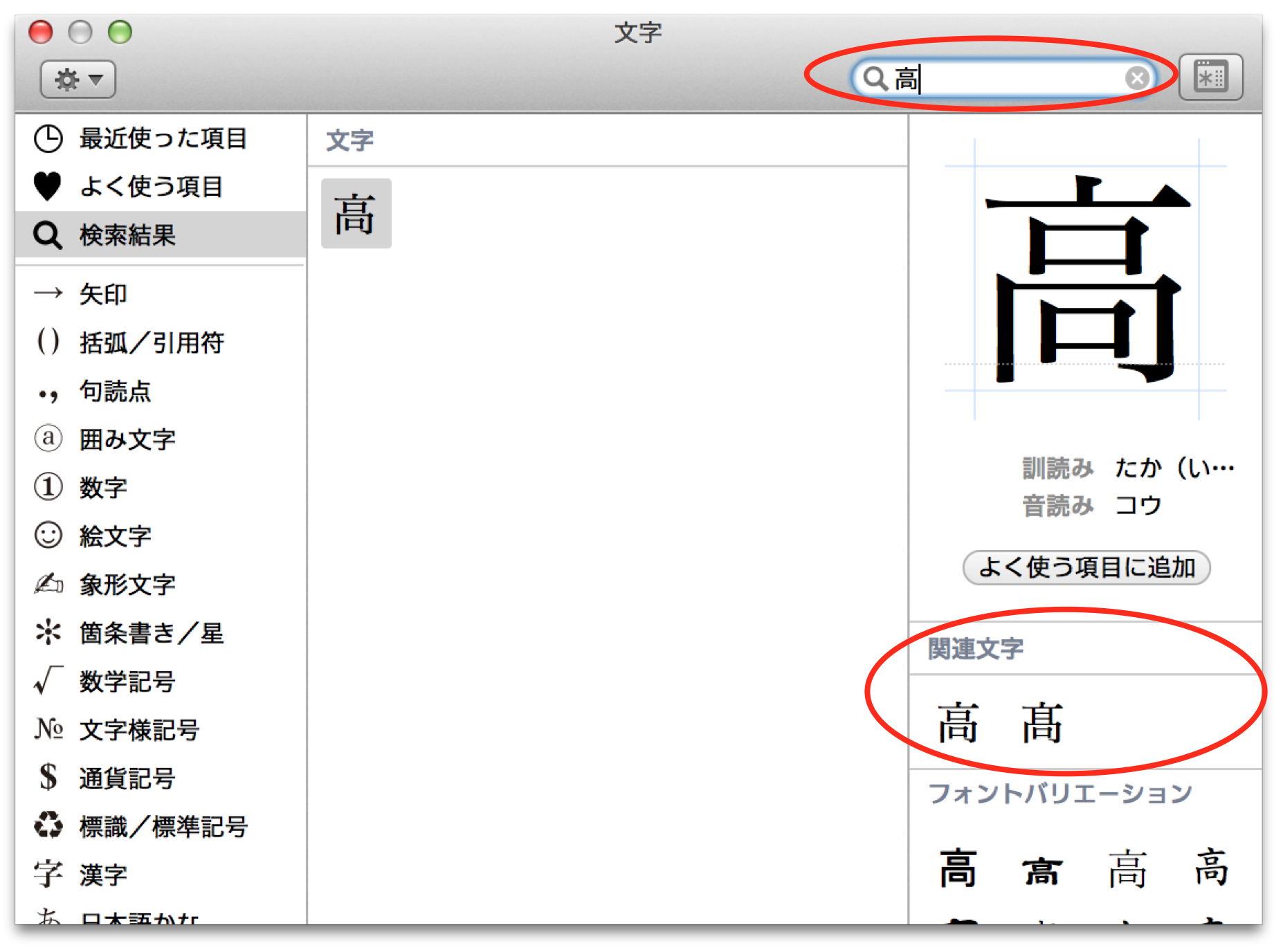Open the 最近使った項目 category label
The height and width of the screenshot is (952, 1283).
click(163, 138)
